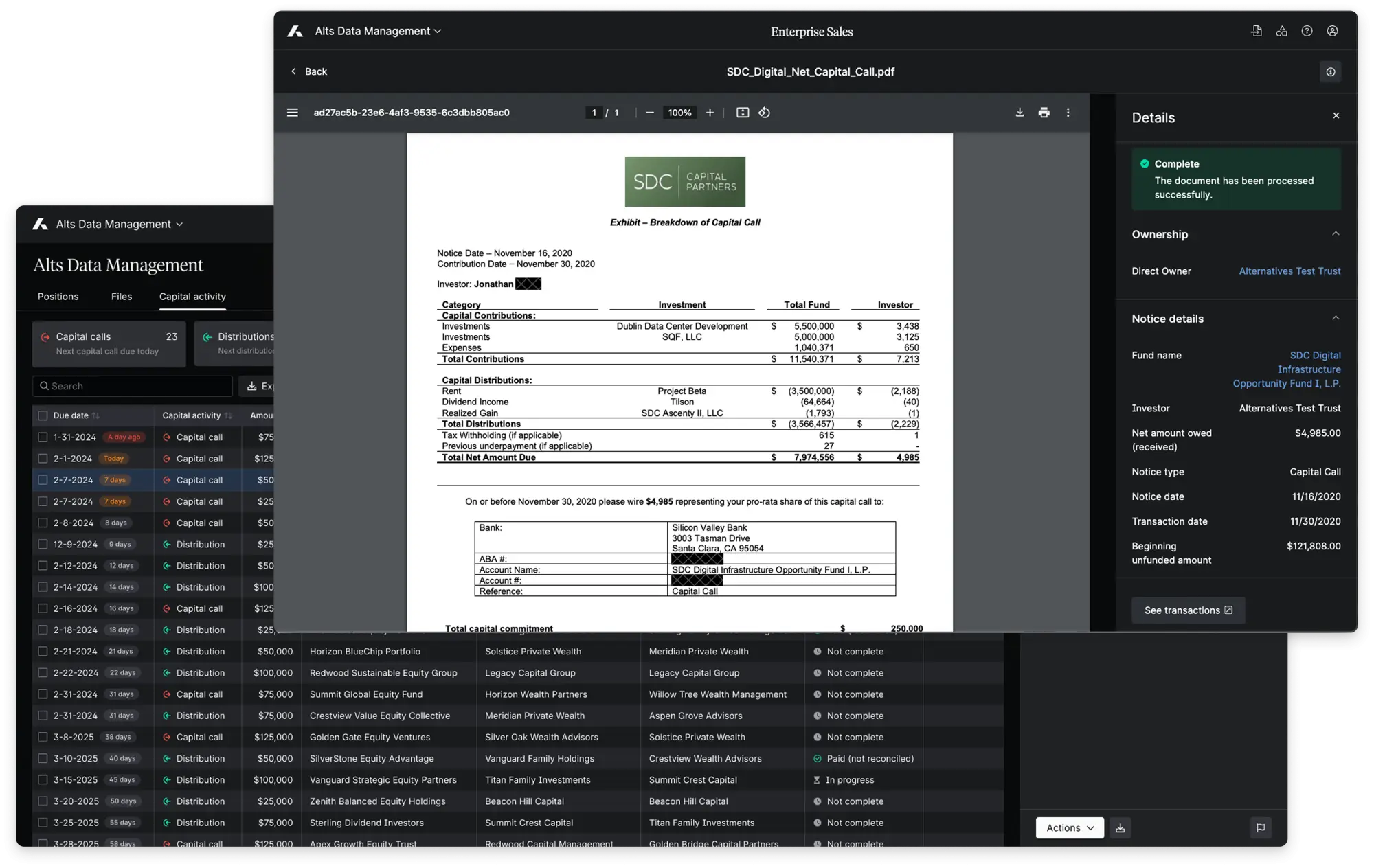Viewport: 1374px width, 868px height.
Task: Close the Details panel
Action: [1336, 116]
